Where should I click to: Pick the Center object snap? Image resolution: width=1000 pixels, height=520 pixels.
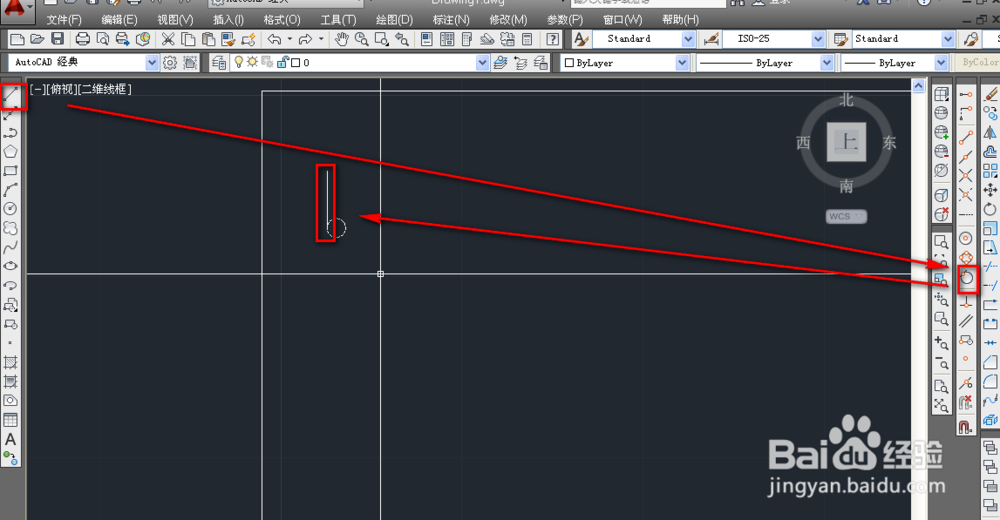[x=966, y=238]
